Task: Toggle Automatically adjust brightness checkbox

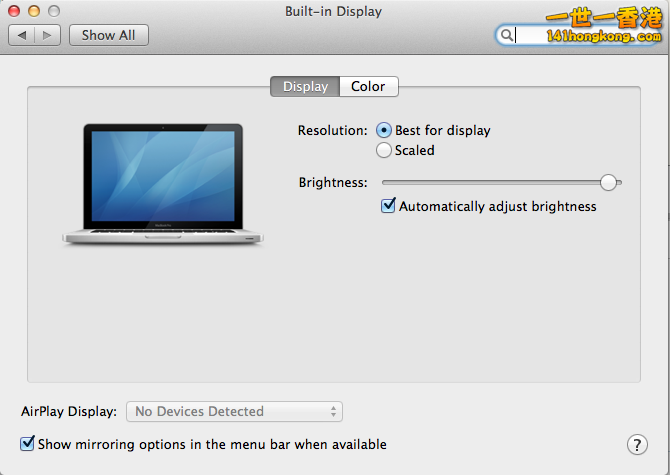Action: coord(388,206)
